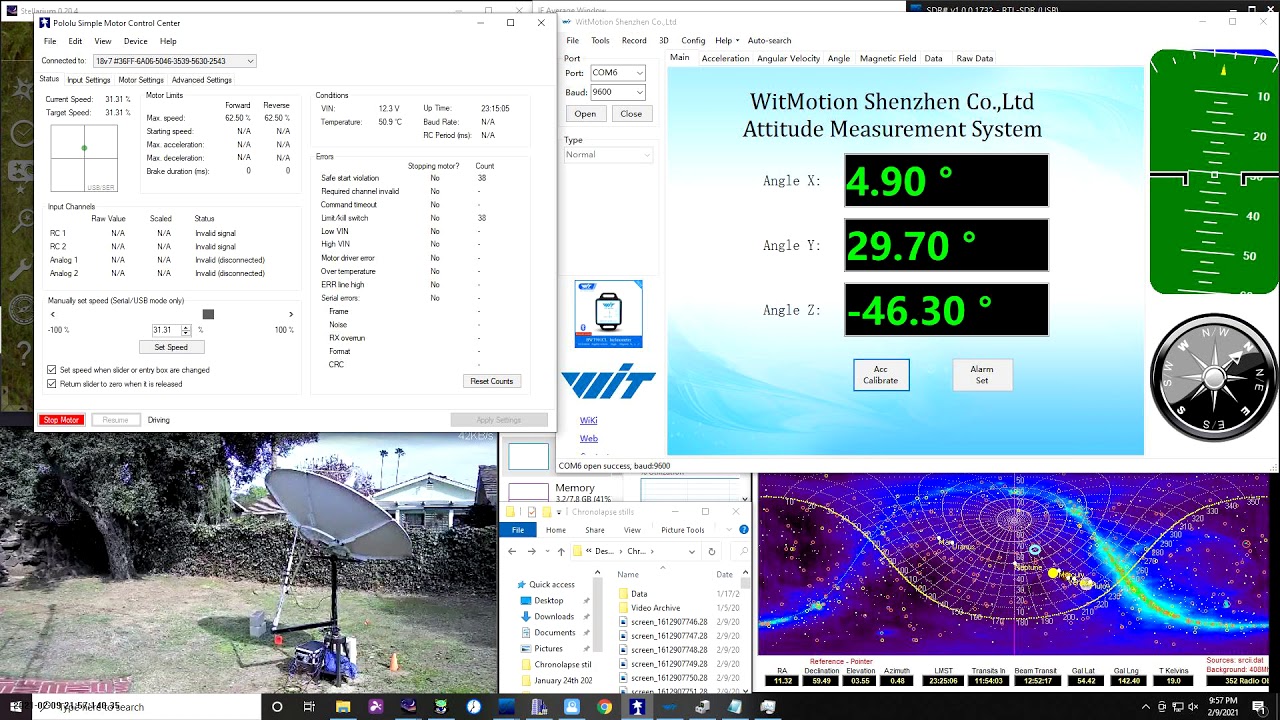
Task: Open the Magnetic Field tab in WitMotion
Action: pyautogui.click(x=887, y=58)
